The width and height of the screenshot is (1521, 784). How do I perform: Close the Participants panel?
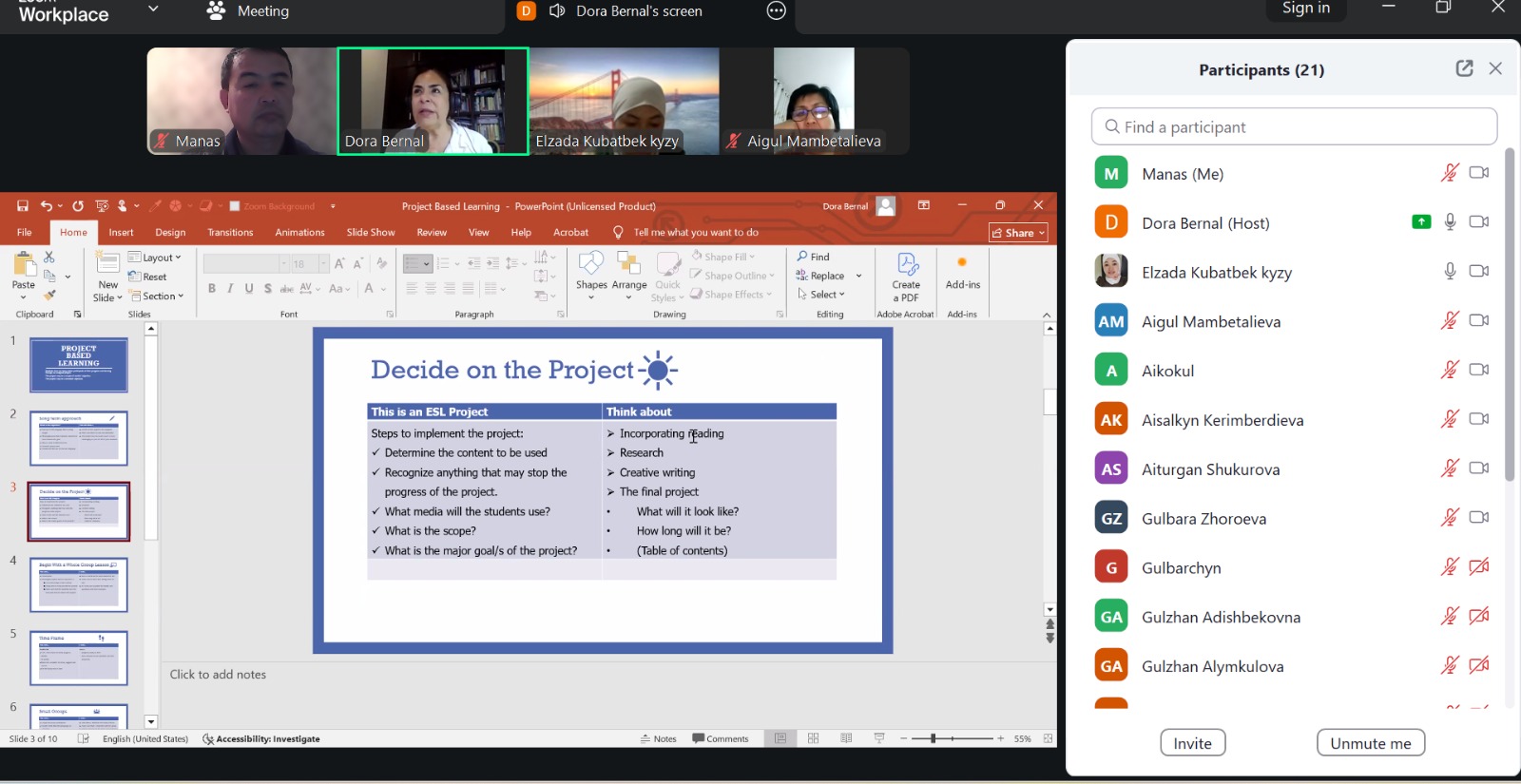point(1495,68)
